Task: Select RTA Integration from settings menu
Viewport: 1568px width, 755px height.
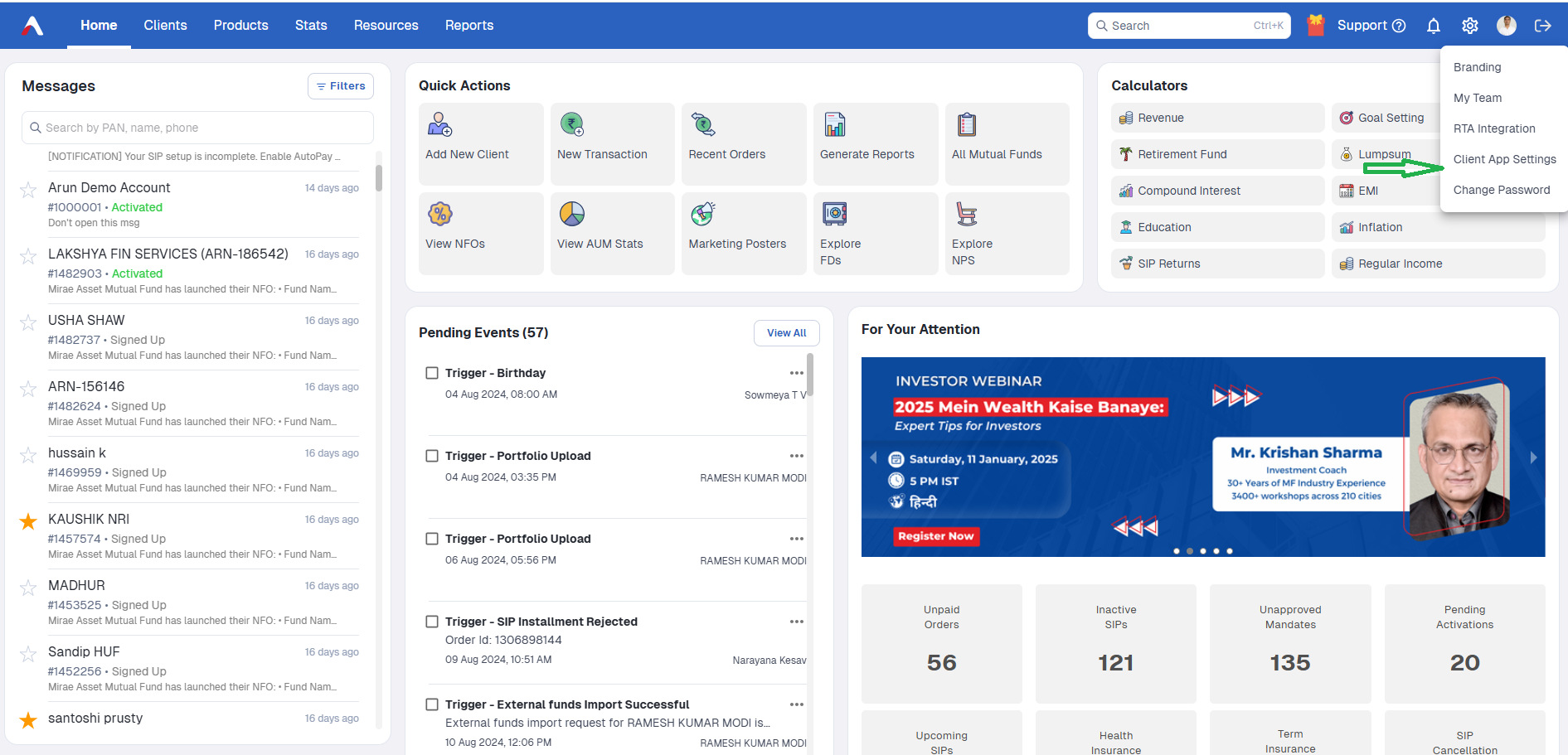Action: [x=1494, y=128]
